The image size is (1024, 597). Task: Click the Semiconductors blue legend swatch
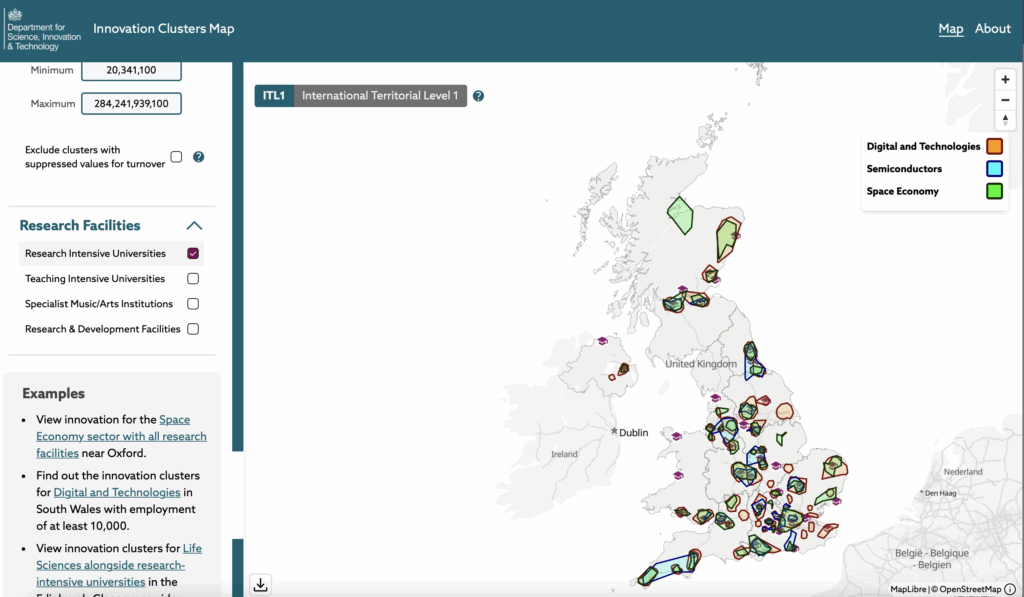(x=994, y=169)
